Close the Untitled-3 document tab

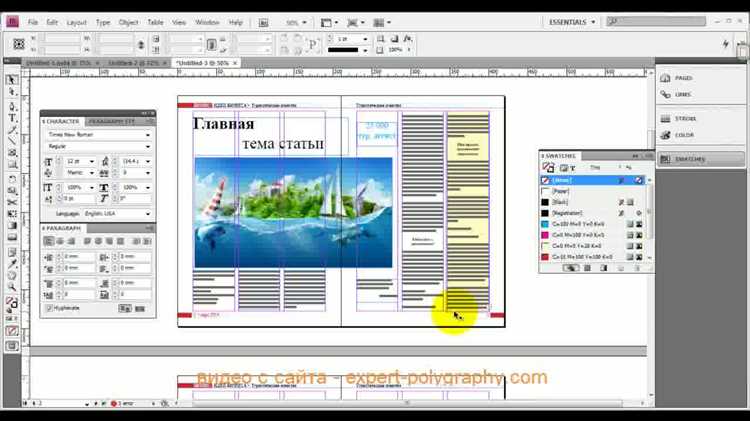point(235,63)
